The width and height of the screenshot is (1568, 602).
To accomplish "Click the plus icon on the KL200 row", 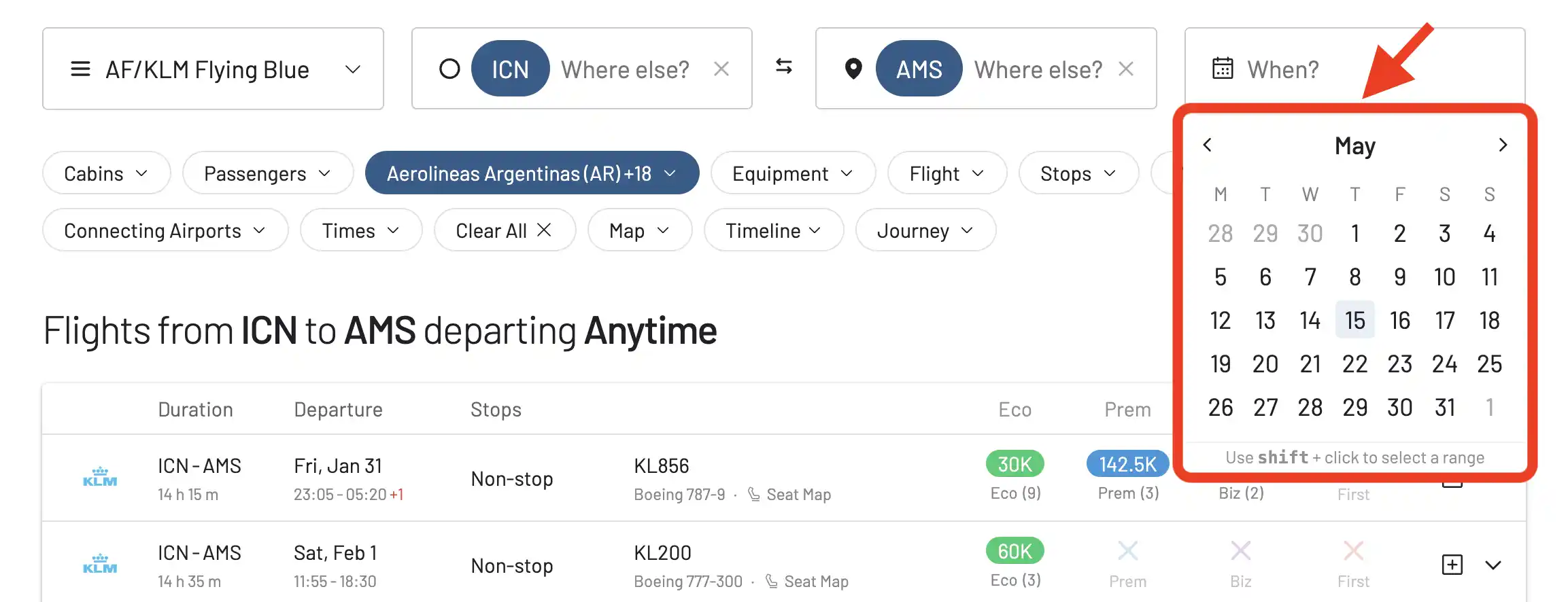I will [1452, 565].
